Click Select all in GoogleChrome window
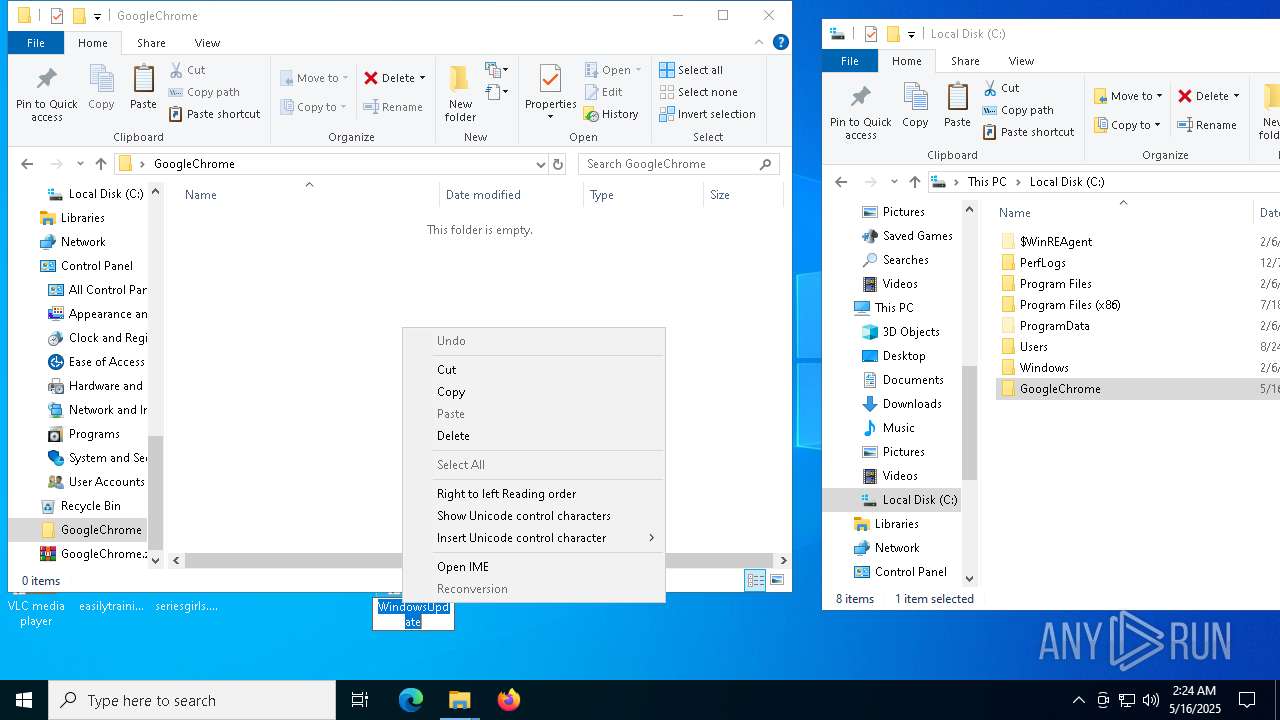 point(691,70)
